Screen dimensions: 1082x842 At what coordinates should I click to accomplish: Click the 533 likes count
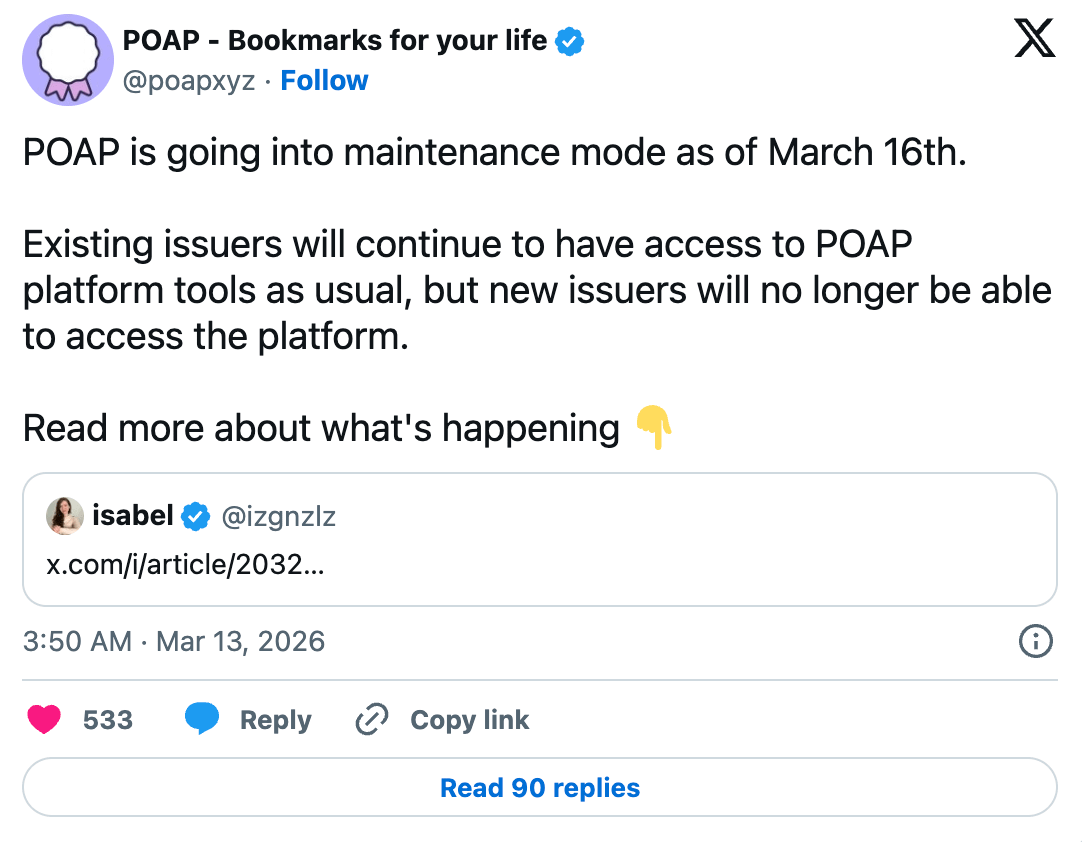pyautogui.click(x=108, y=720)
